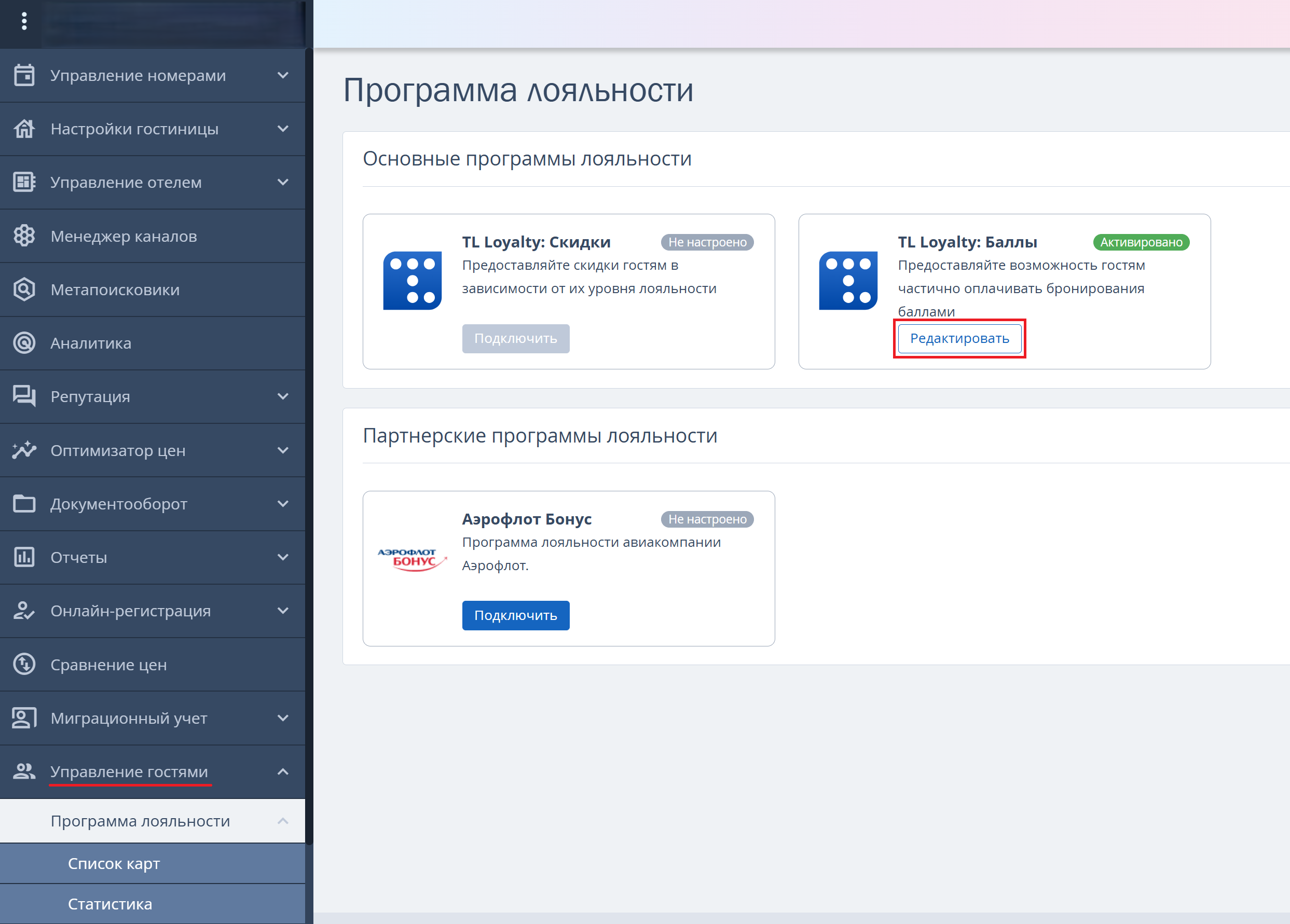
Task: Click Редактировать button for TL Loyalty: Баллы
Action: (959, 338)
